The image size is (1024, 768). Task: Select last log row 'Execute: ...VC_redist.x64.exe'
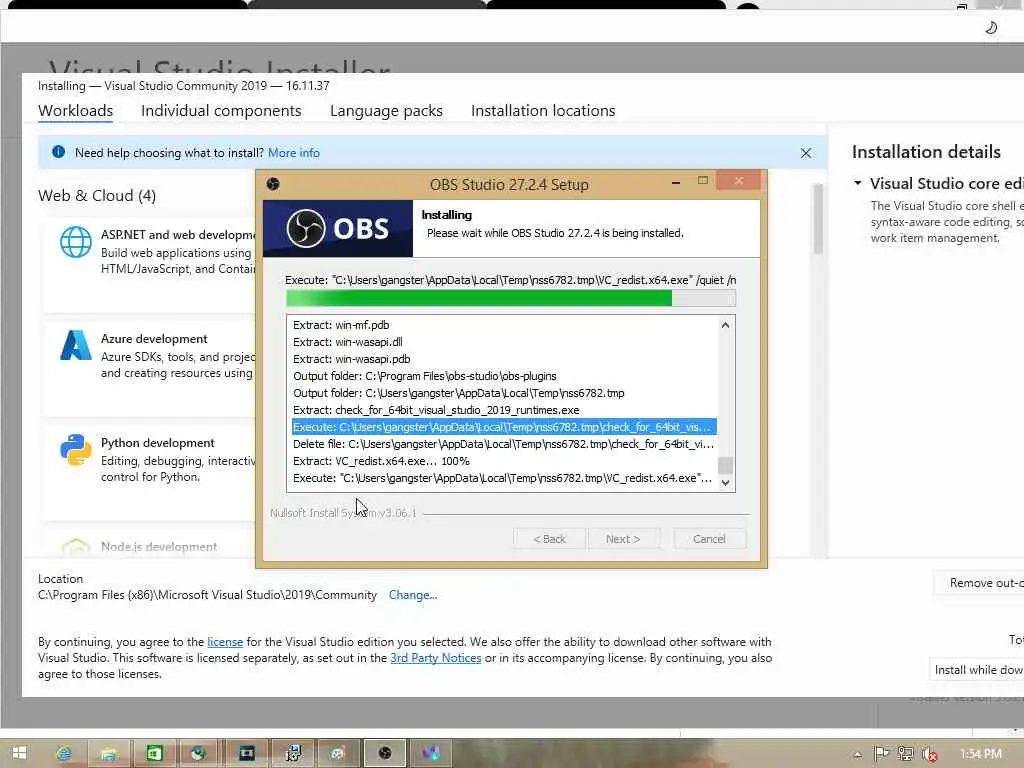click(x=502, y=478)
